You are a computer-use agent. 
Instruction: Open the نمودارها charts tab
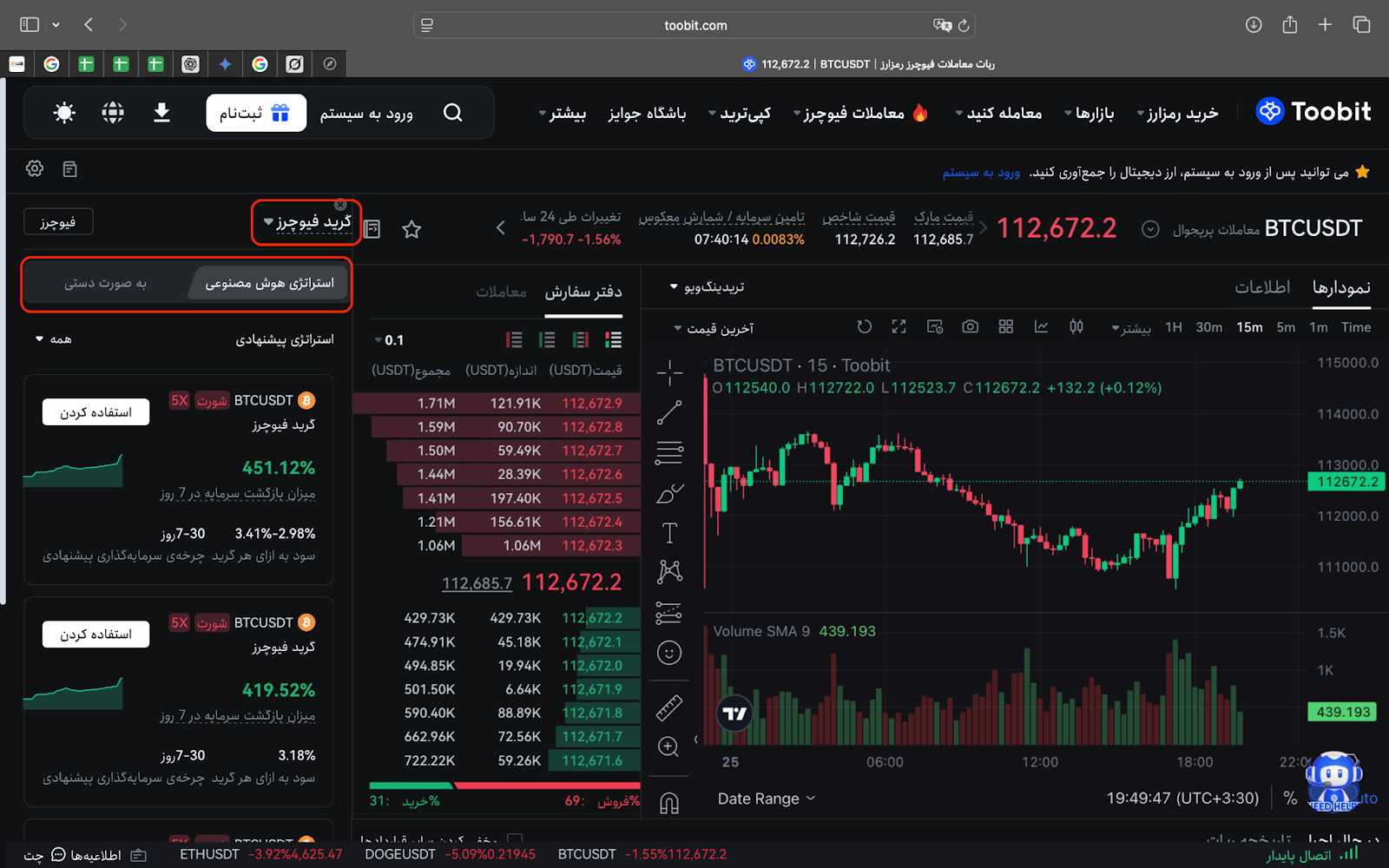coord(1341,287)
